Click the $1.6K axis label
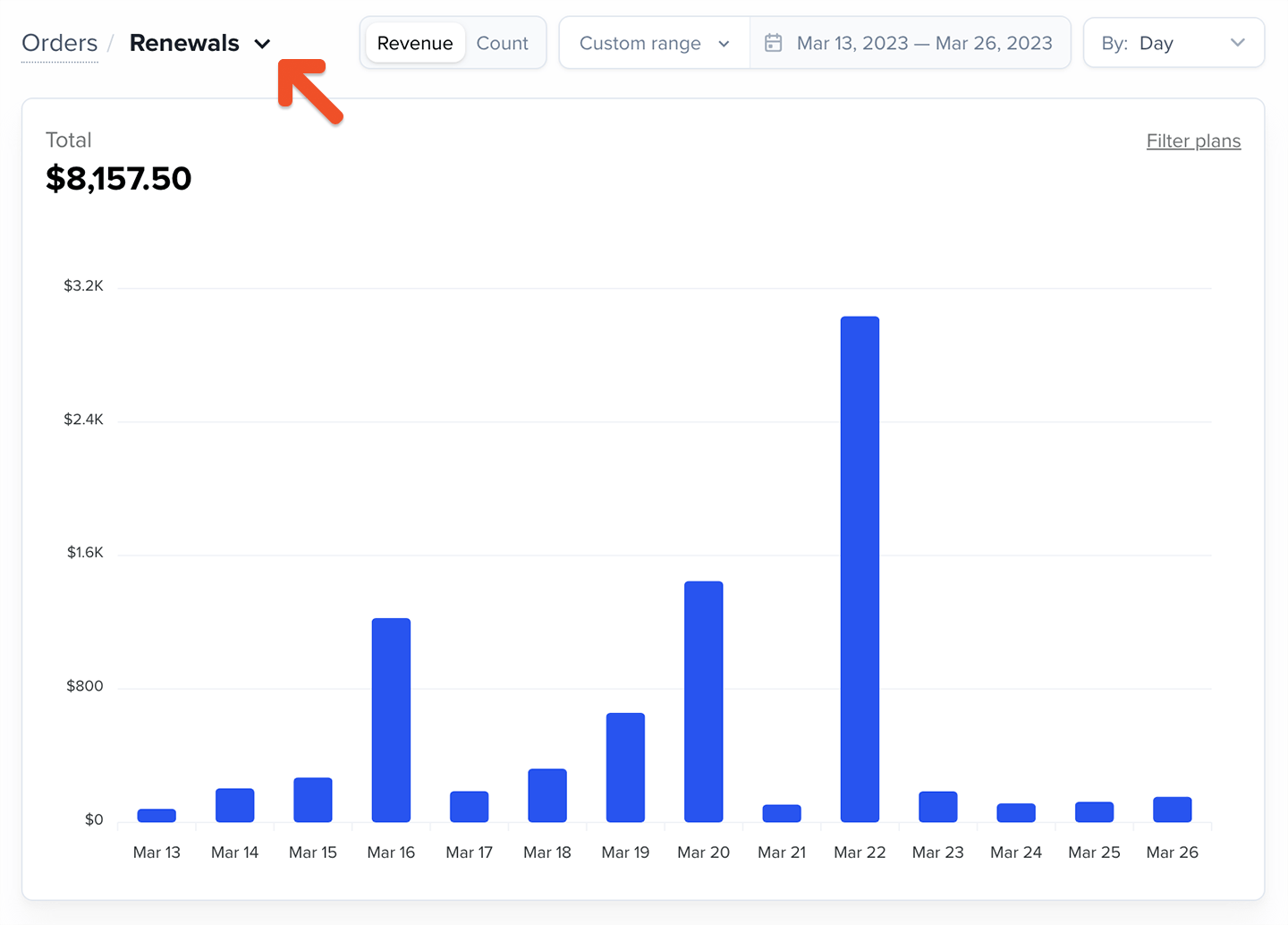Image resolution: width=1288 pixels, height=925 pixels. click(85, 553)
